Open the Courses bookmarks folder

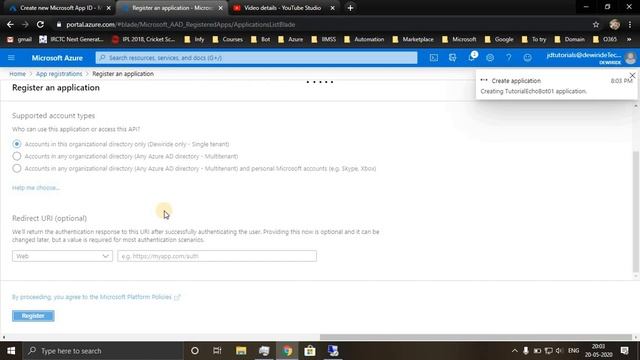[x=228, y=40]
